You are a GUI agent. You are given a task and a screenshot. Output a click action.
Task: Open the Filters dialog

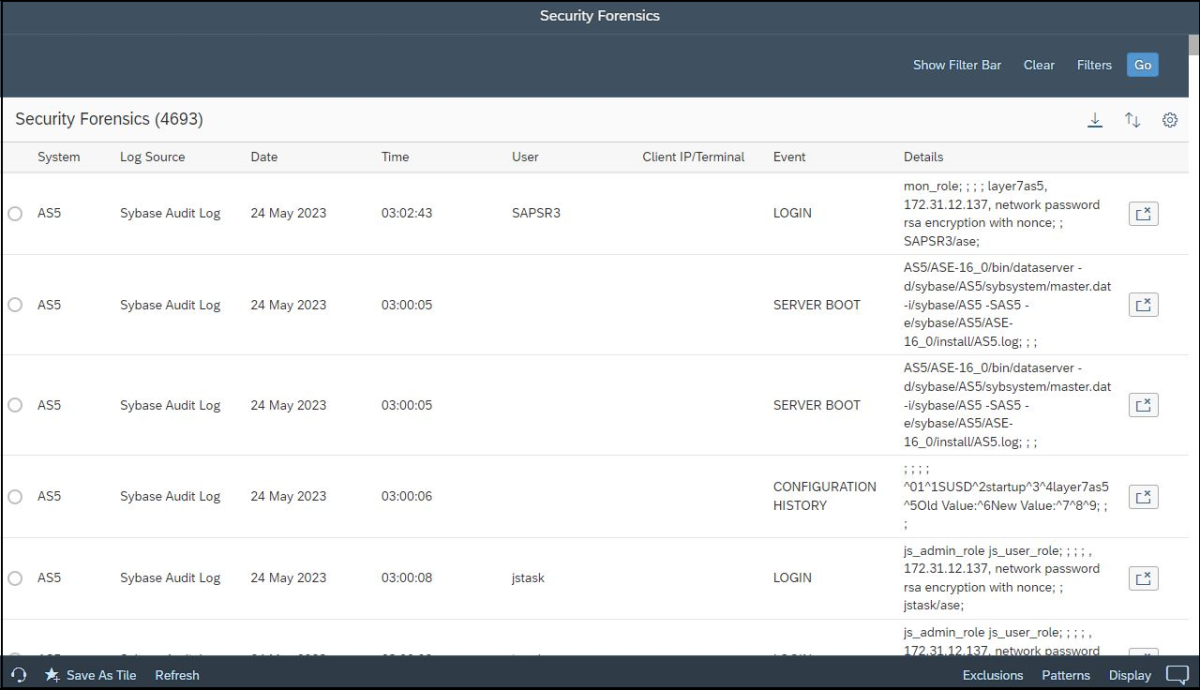1094,65
